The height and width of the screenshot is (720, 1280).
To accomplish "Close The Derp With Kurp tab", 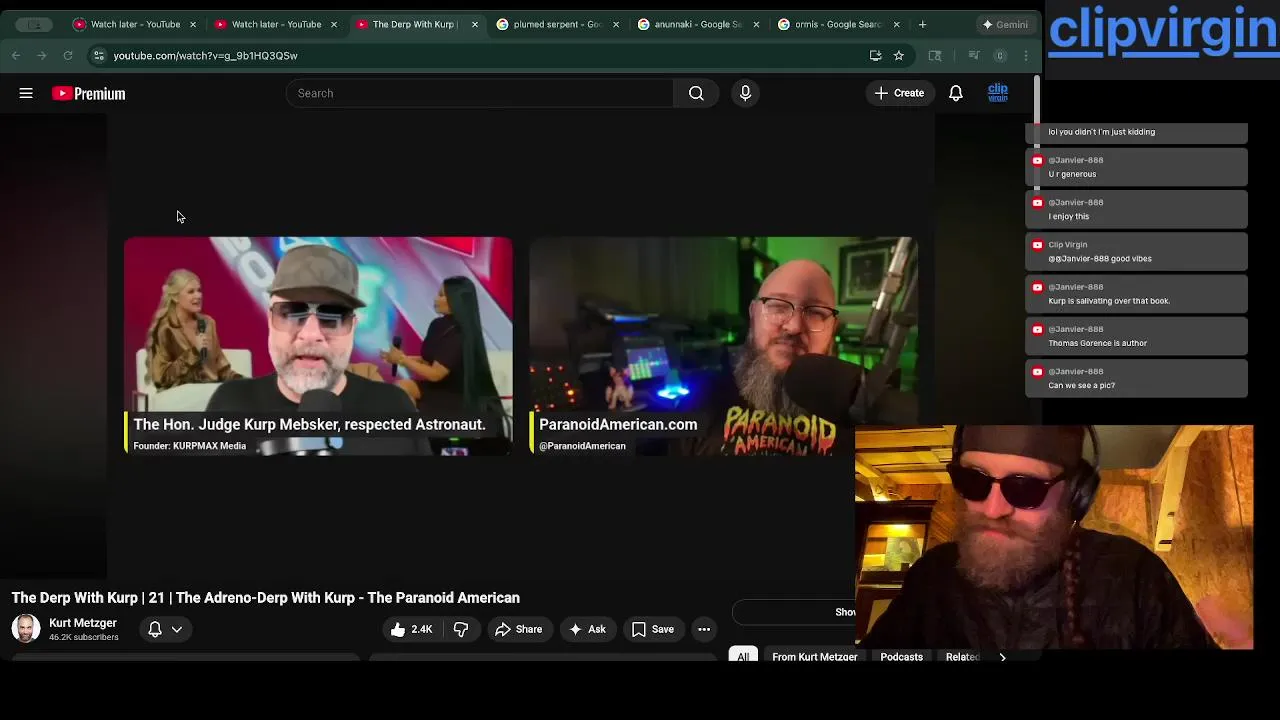I will [x=475, y=24].
